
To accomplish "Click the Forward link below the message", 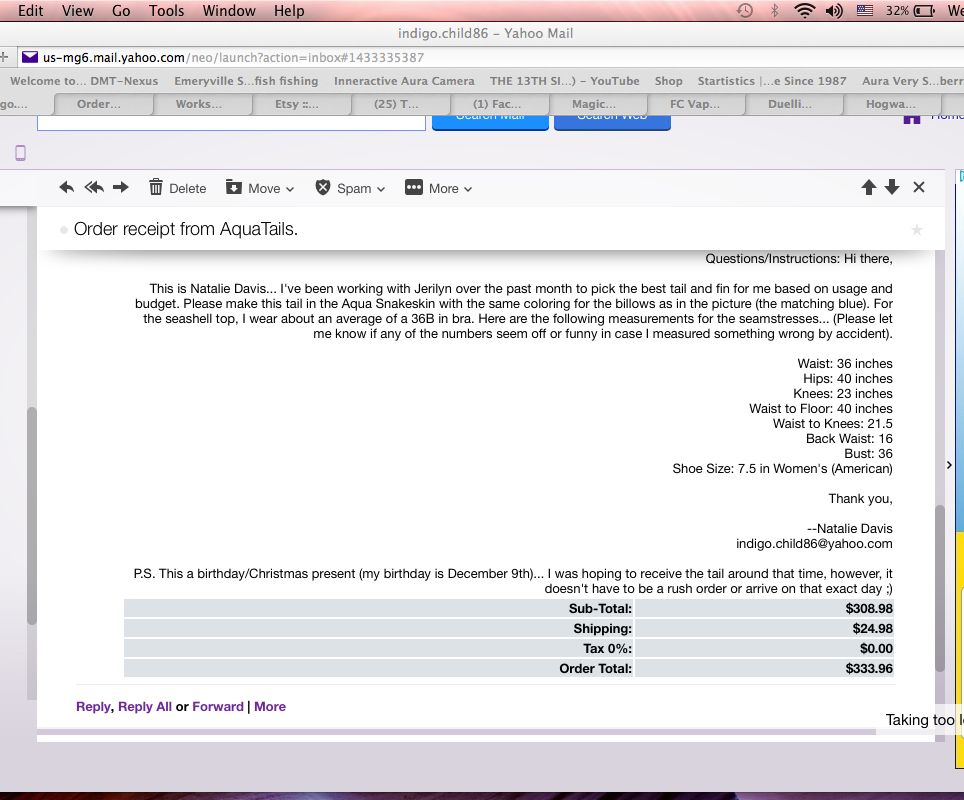I will pos(218,707).
